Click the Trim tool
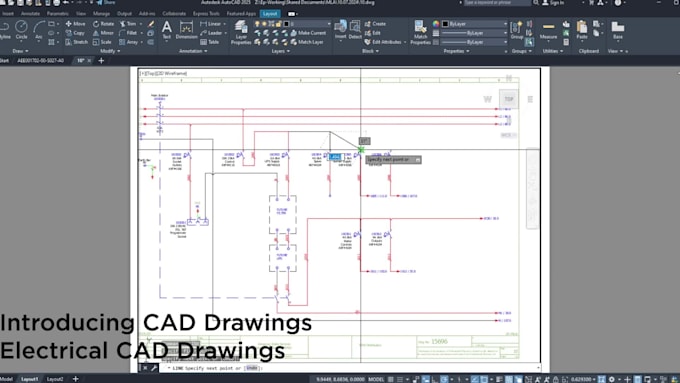Viewport: 680px width, 383px height. click(x=128, y=24)
